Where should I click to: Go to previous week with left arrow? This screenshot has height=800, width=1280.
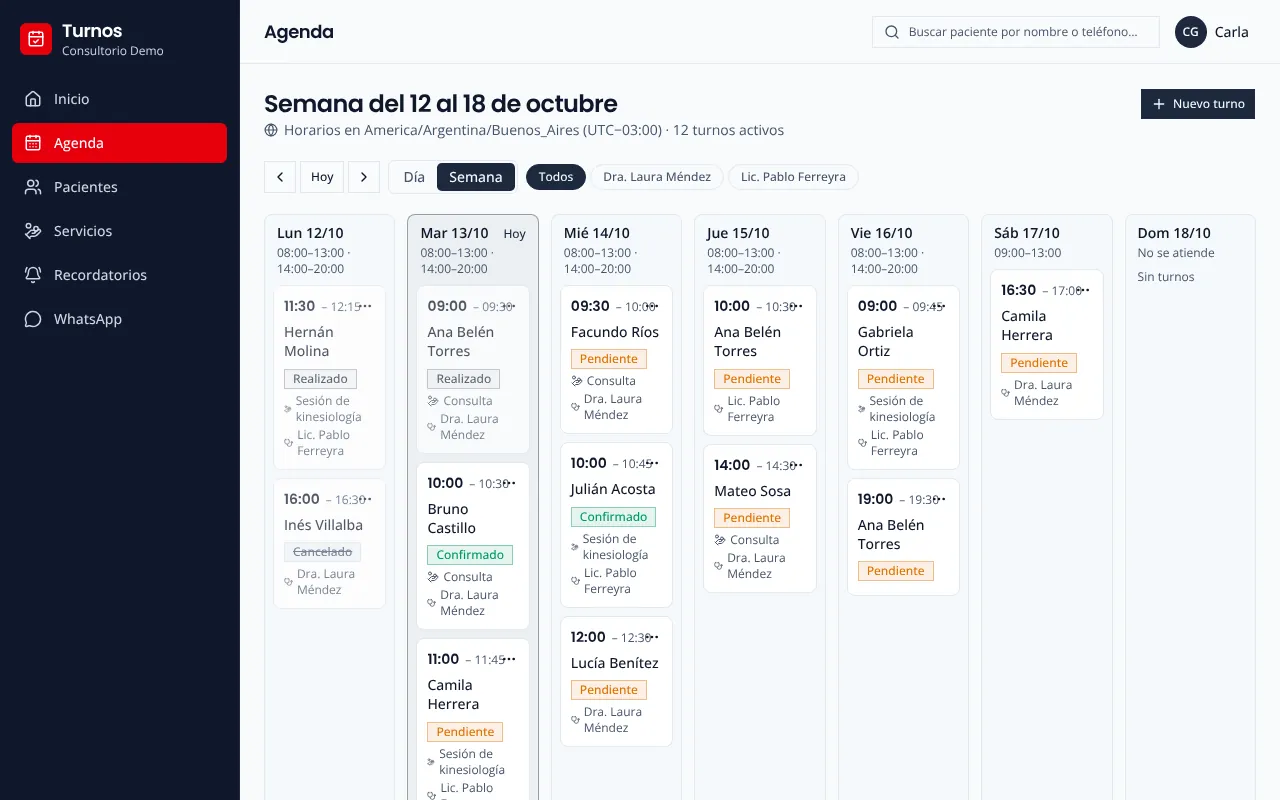coord(280,177)
